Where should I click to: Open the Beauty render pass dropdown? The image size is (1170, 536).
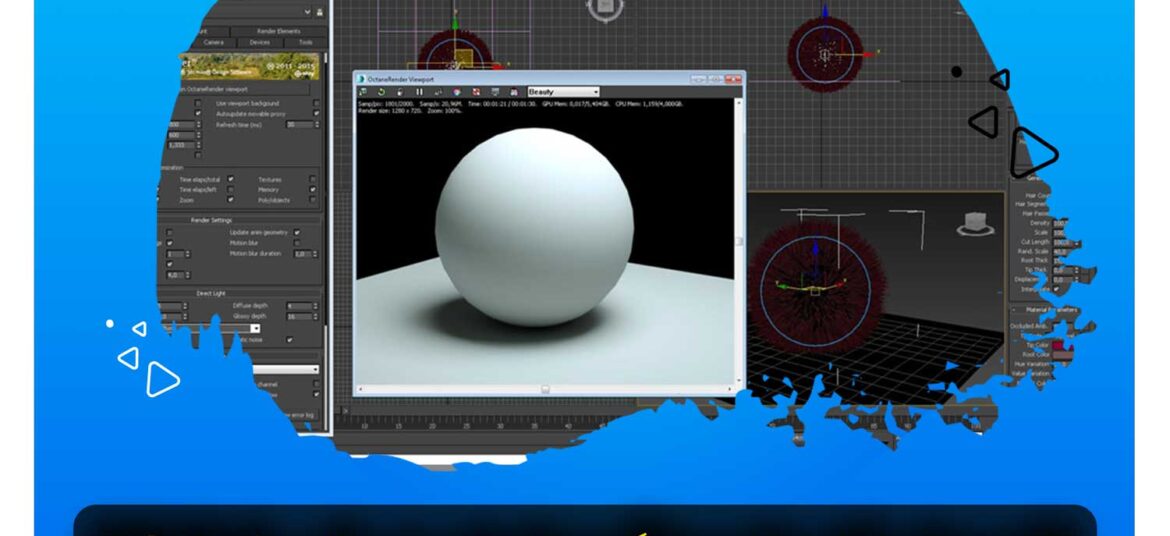(563, 92)
